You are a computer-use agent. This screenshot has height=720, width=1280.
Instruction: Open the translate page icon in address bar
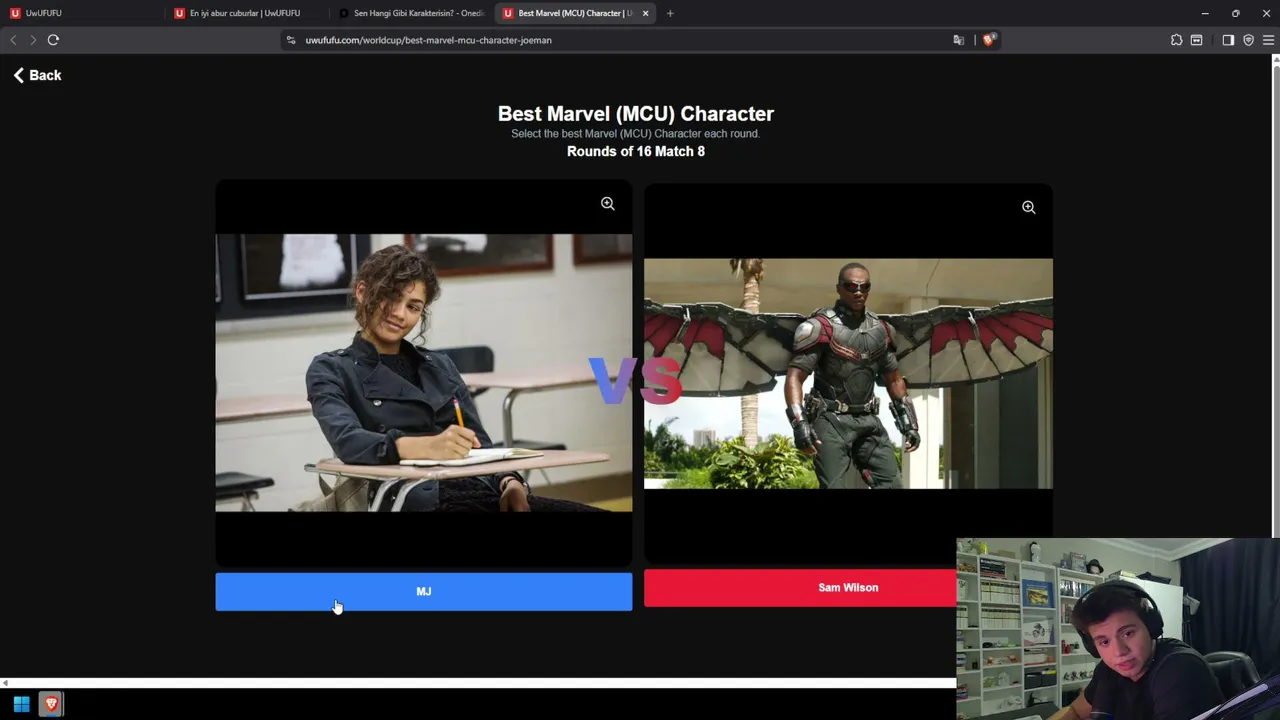(959, 40)
